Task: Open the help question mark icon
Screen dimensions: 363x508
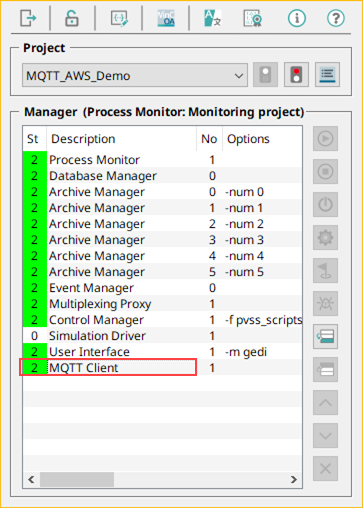Action: (336, 18)
